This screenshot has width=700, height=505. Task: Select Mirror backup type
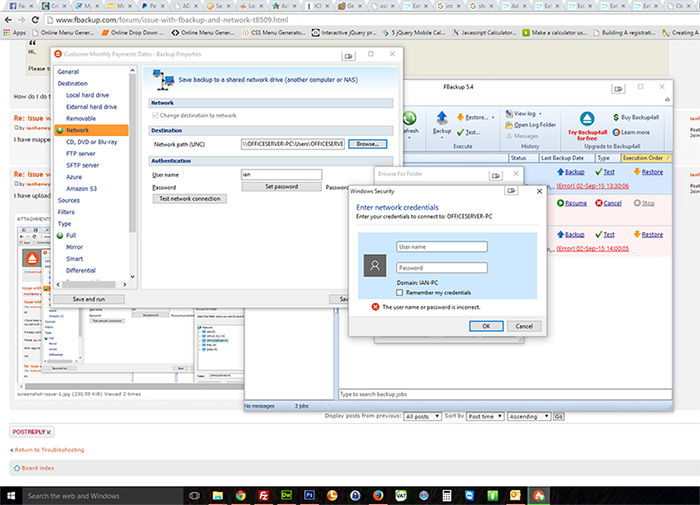(75, 247)
